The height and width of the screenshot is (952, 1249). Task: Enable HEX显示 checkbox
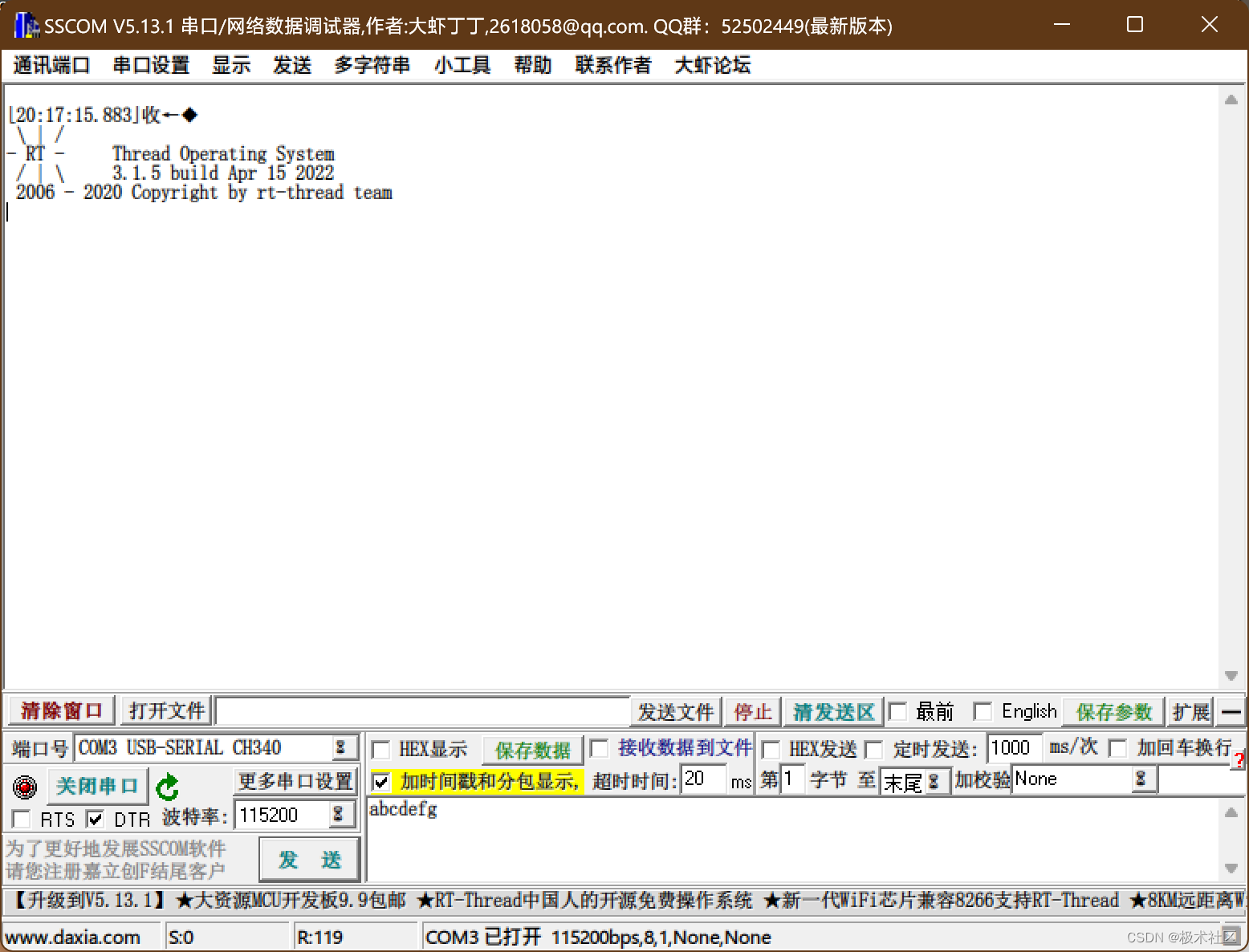[381, 750]
